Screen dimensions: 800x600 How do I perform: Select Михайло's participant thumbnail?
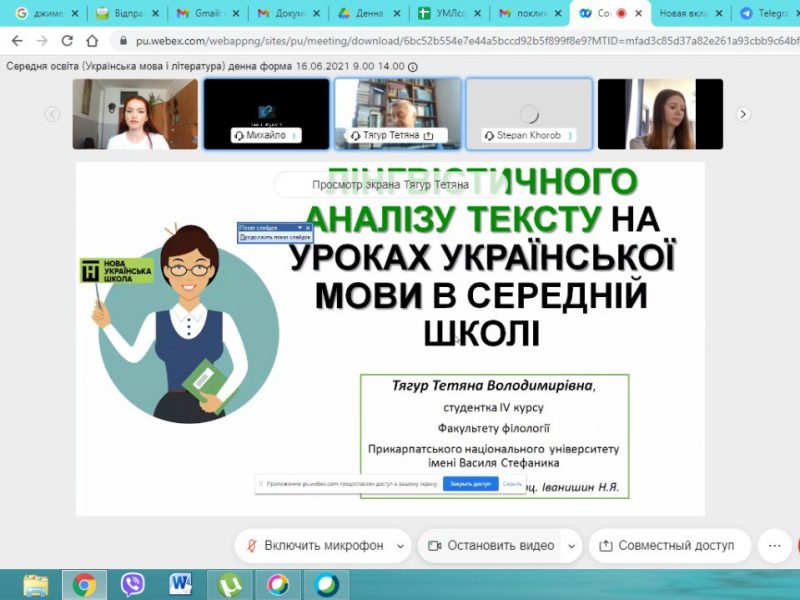tap(266, 113)
